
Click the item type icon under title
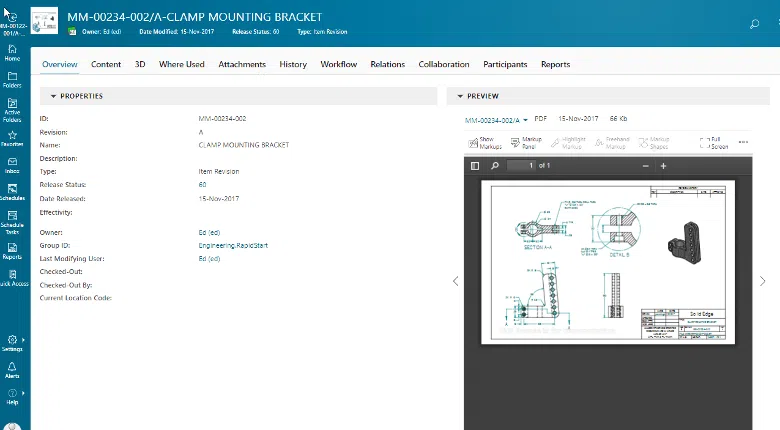[73, 31]
